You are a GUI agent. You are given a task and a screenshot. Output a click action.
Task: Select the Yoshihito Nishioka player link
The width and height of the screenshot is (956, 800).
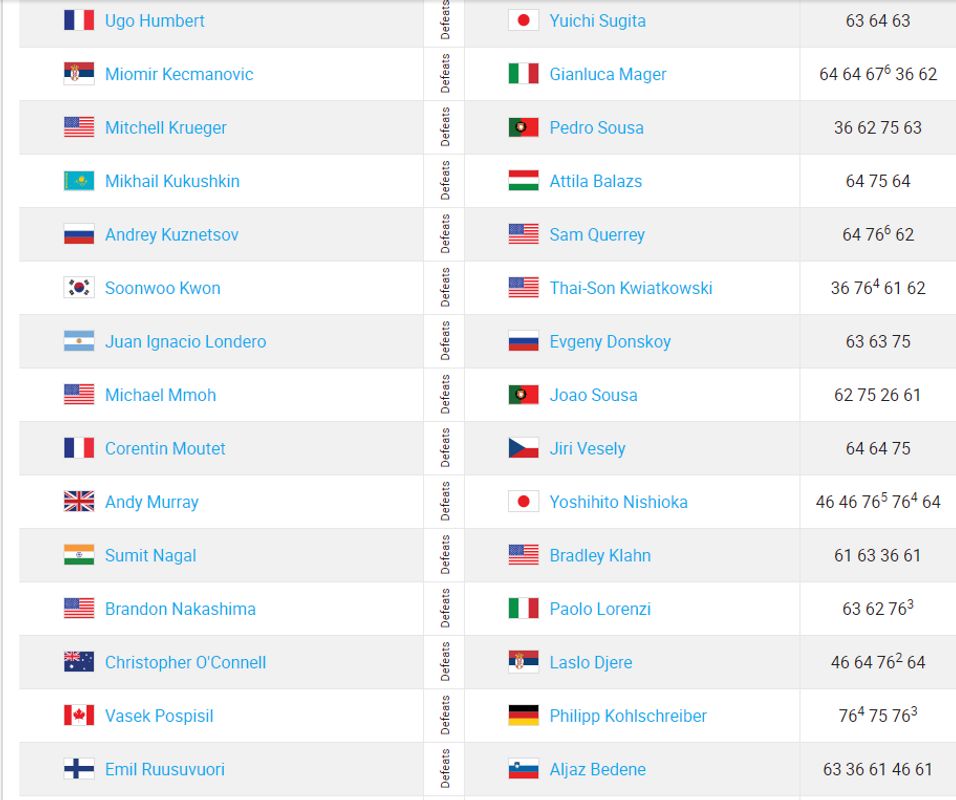618,502
